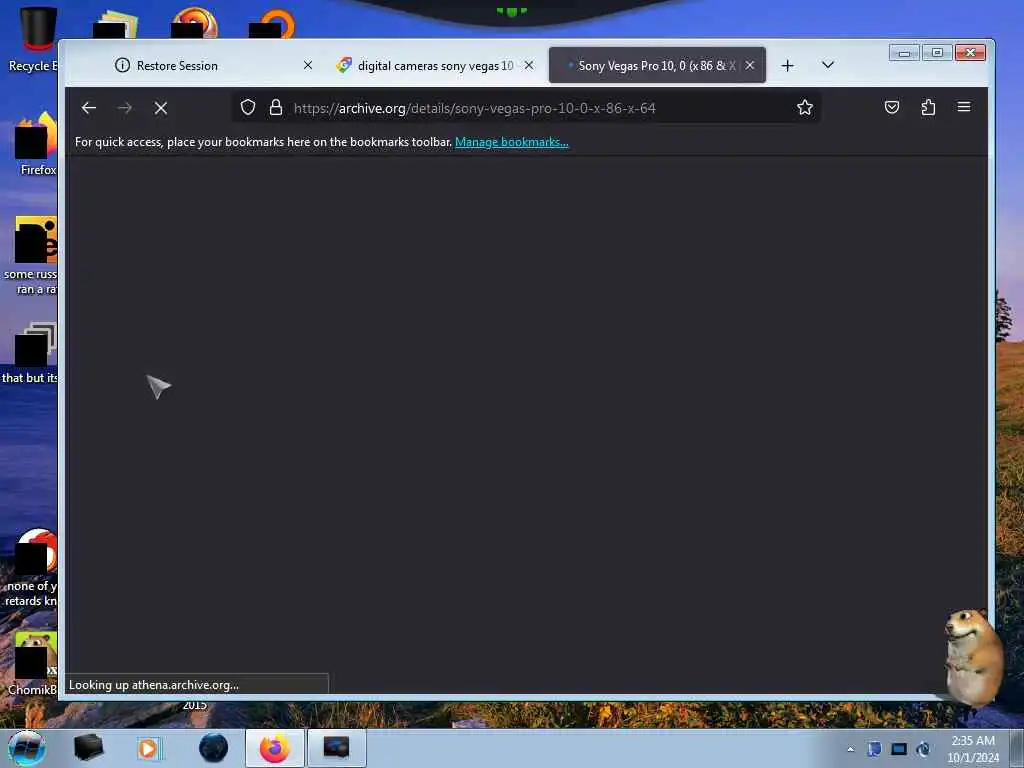View site security padlock info
Screen dimensions: 1024x768
pos(276,107)
